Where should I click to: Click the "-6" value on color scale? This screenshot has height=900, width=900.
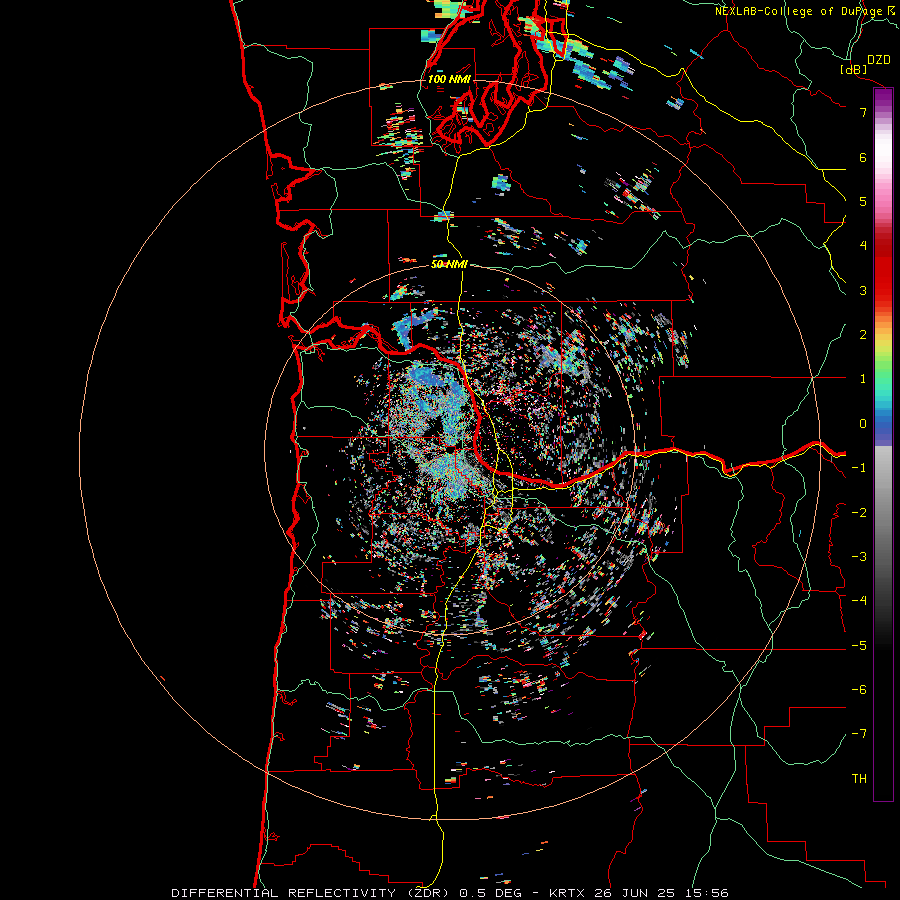(x=859, y=690)
